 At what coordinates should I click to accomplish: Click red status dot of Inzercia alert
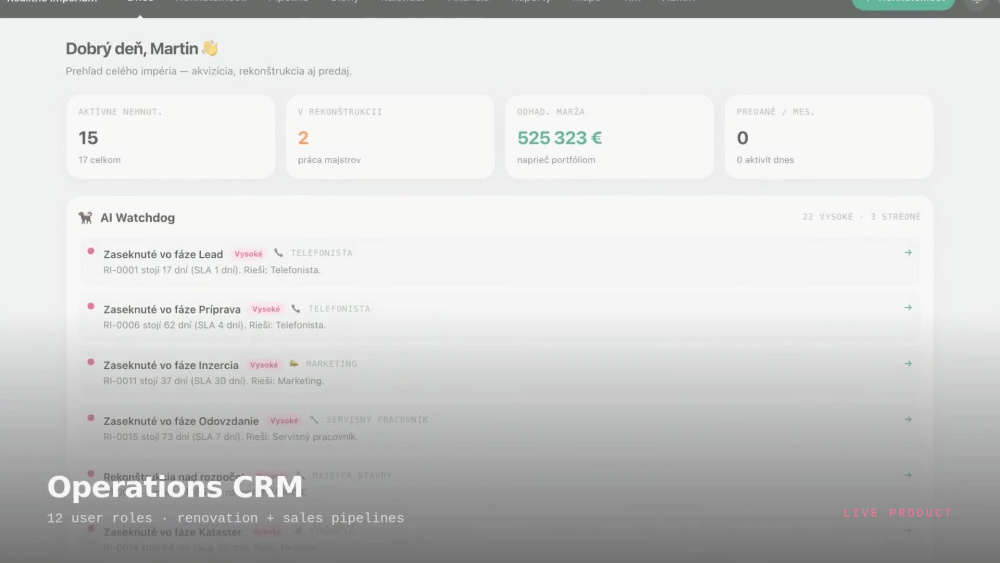coord(91,362)
